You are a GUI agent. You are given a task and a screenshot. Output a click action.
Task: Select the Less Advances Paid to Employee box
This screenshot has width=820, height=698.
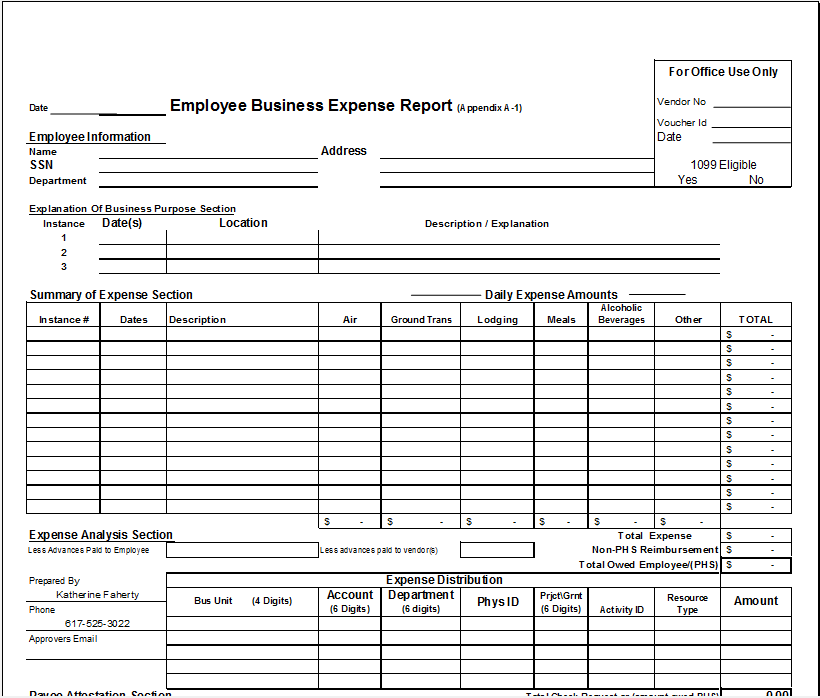point(242,550)
